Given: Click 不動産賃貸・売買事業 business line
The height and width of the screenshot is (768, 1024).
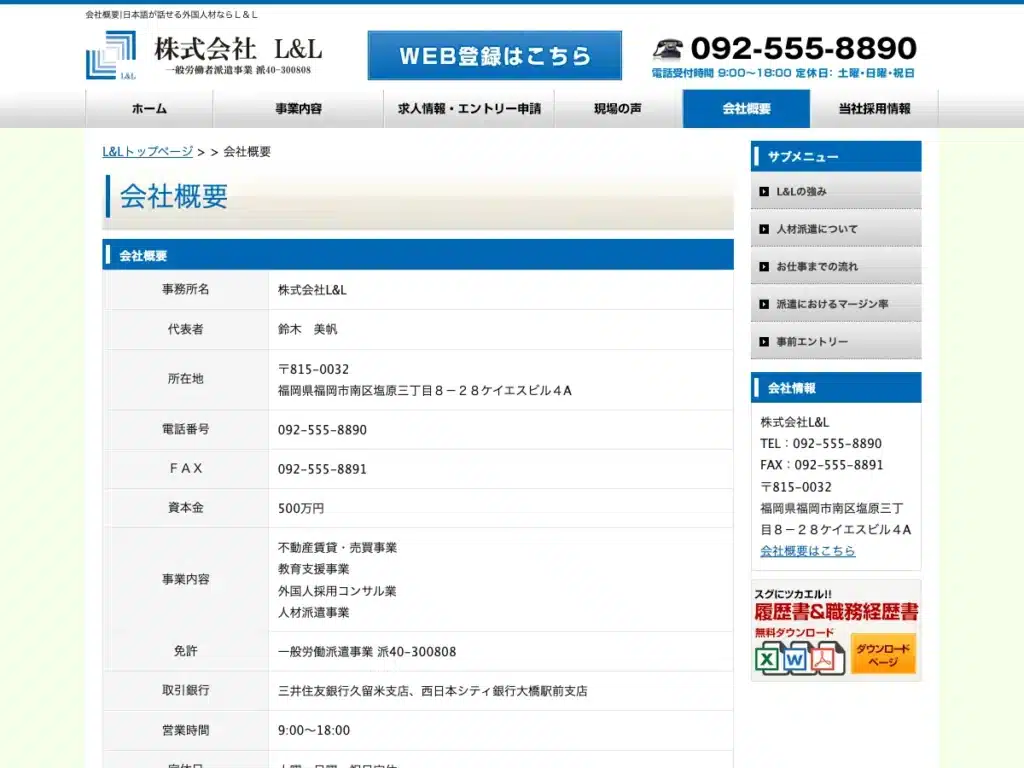Looking at the screenshot, I should (337, 547).
